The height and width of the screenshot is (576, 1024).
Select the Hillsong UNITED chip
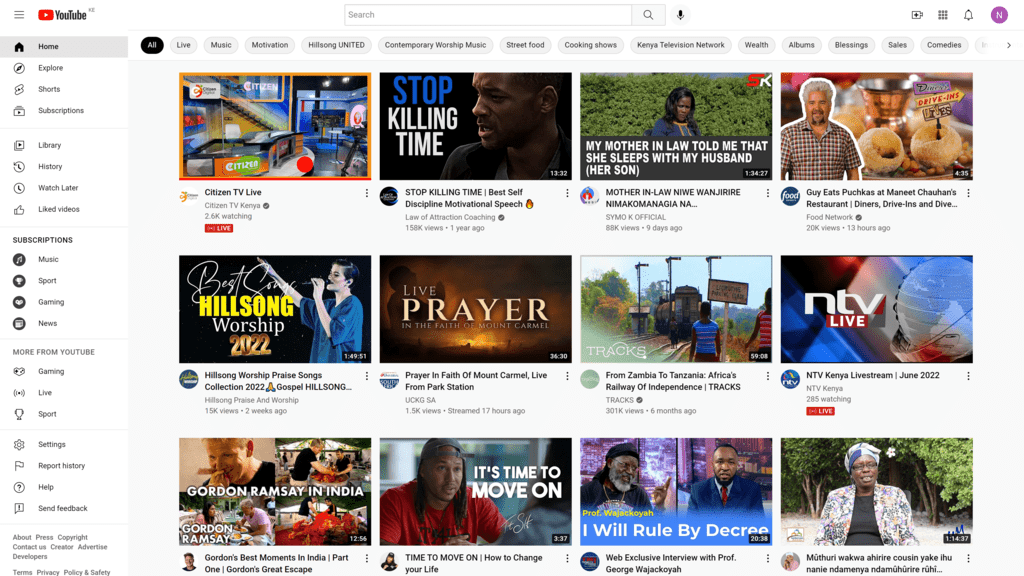pos(336,45)
